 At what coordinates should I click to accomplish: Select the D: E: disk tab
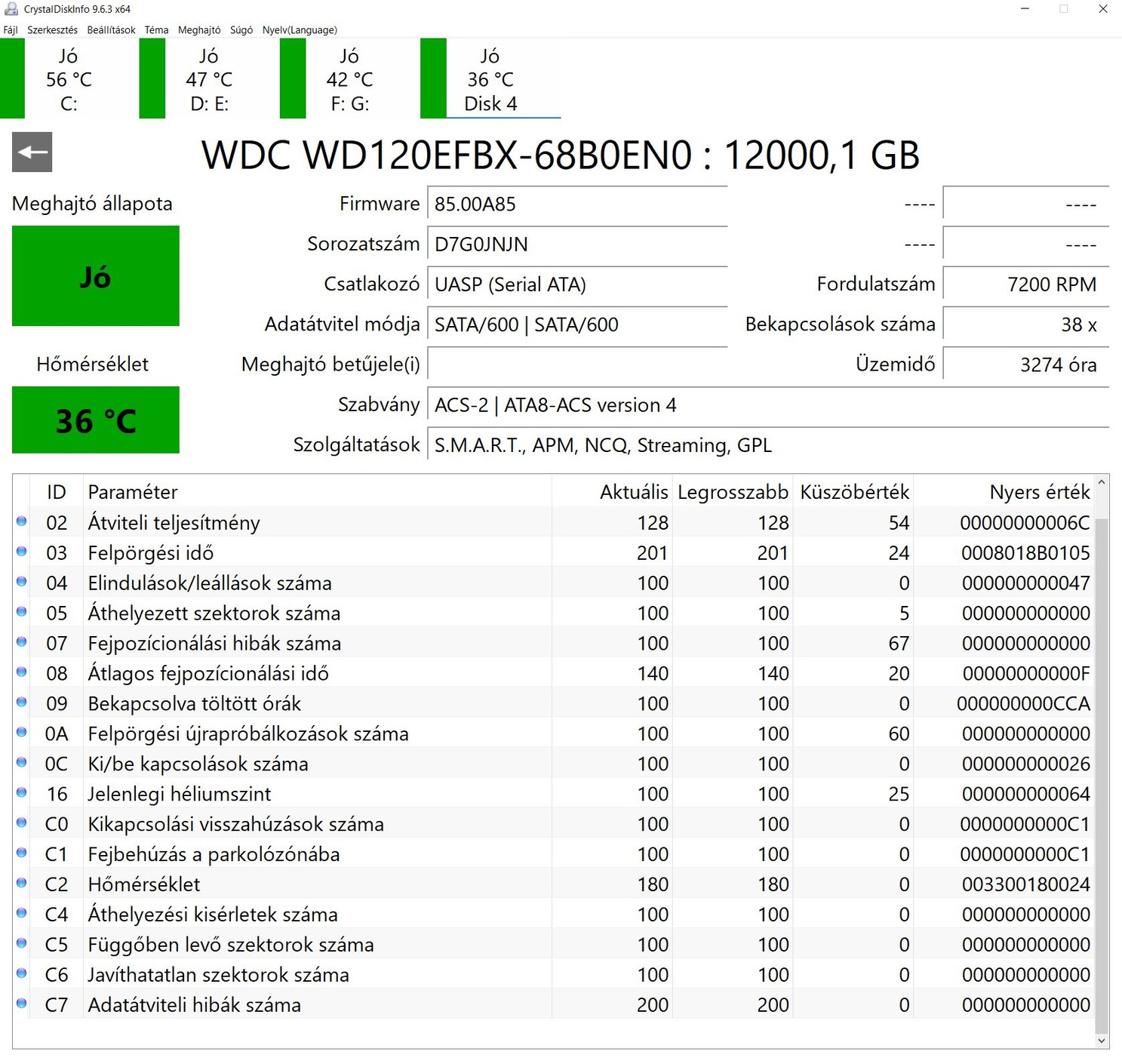coord(209,79)
